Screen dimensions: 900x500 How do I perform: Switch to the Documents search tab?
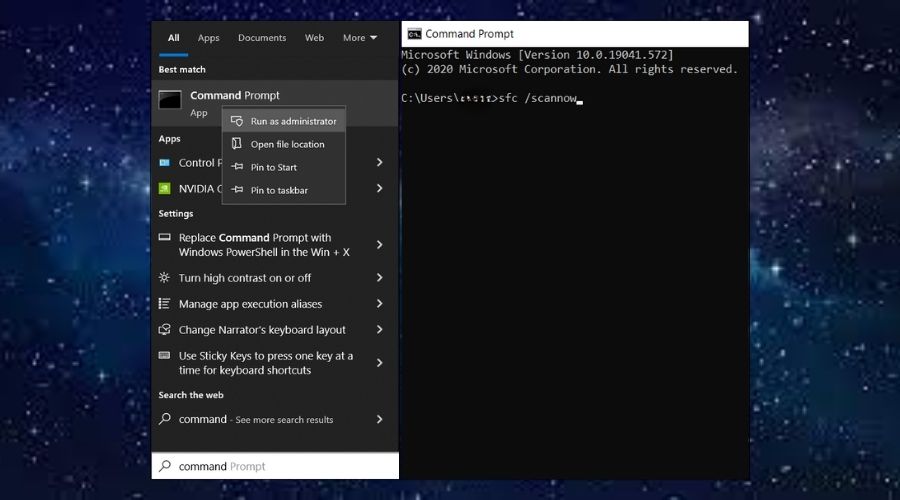click(262, 38)
